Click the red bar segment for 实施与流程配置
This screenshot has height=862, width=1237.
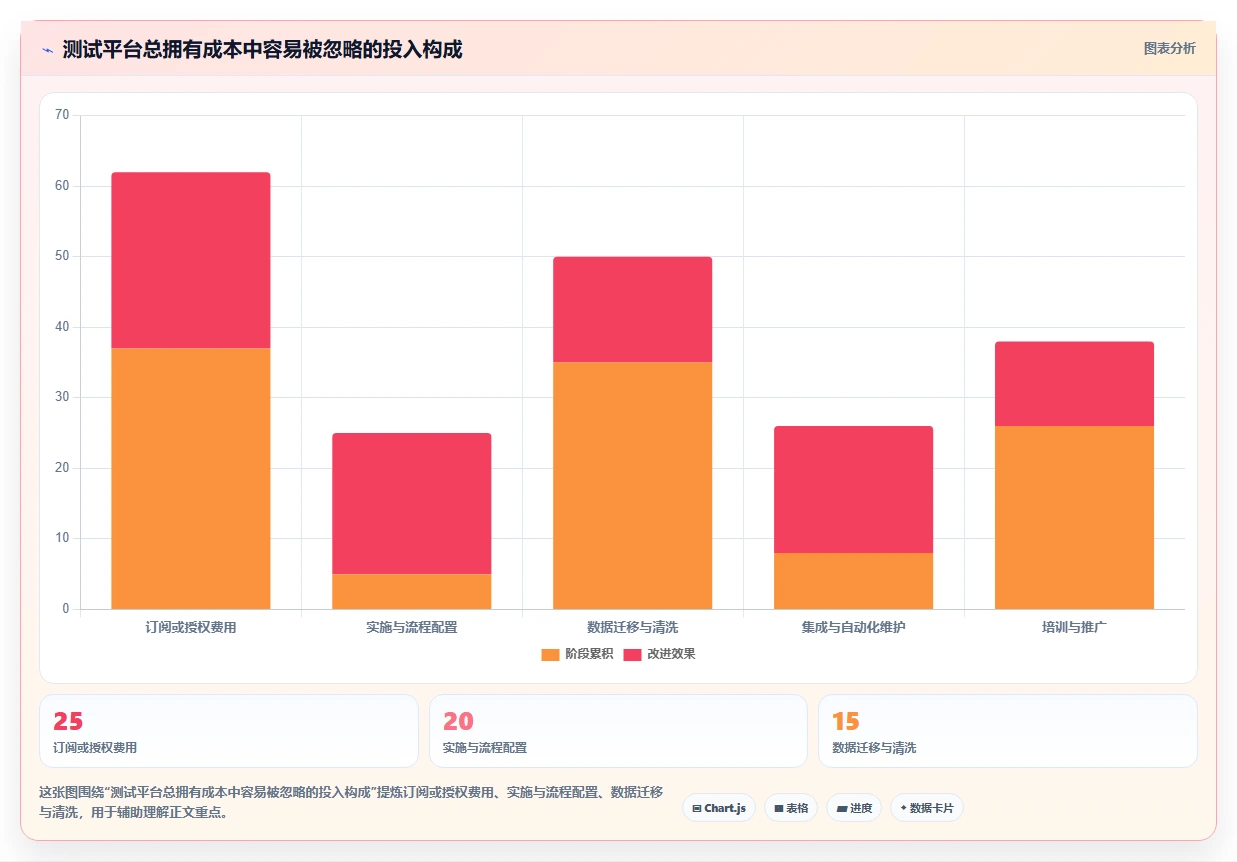click(412, 503)
